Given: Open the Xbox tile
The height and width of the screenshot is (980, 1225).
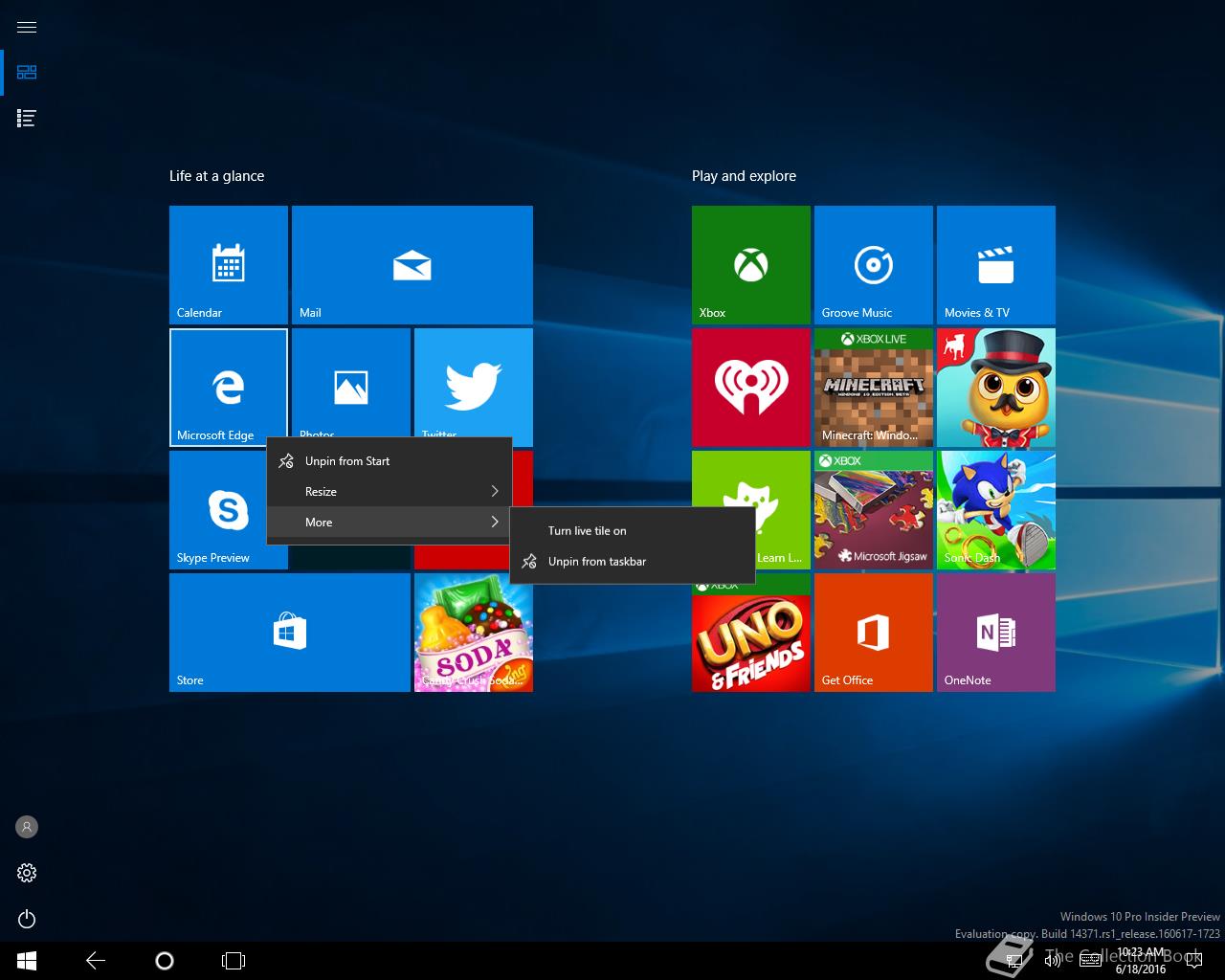Looking at the screenshot, I should 751,265.
